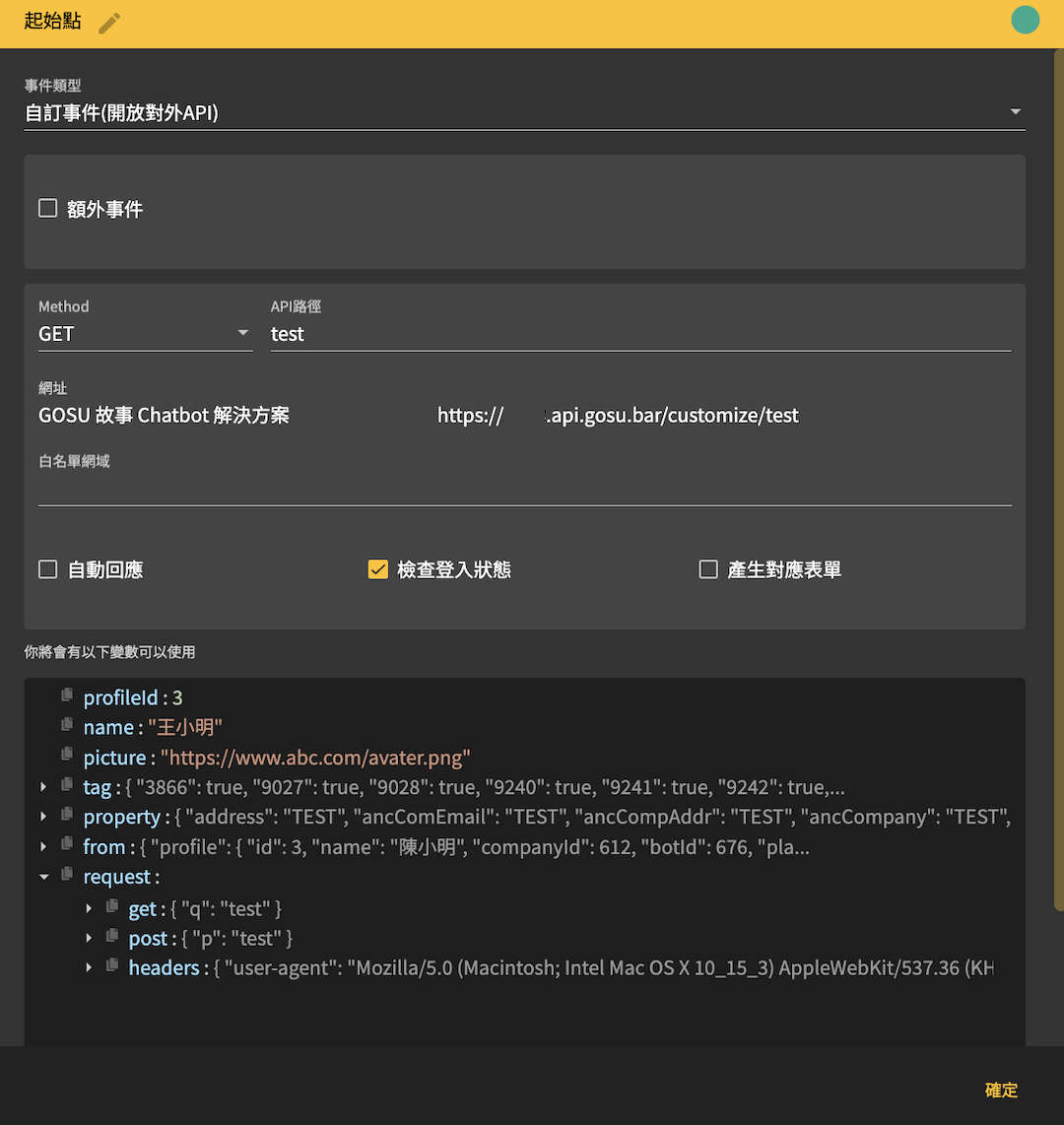Enable the 產生對應表單 checkbox
Screen dimensions: 1064x1125
click(708, 569)
